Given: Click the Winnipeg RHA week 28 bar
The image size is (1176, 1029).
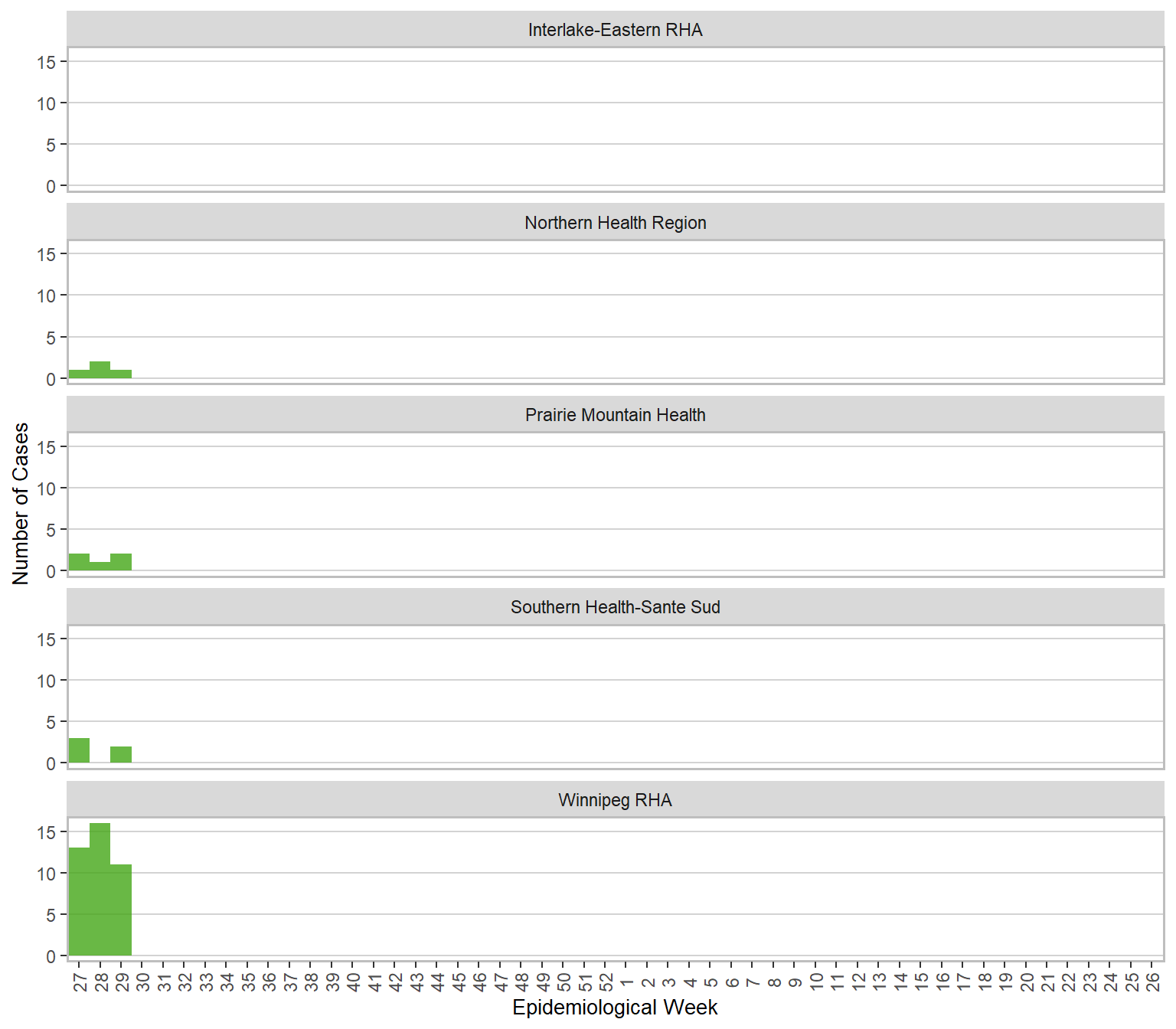Looking at the screenshot, I should click(x=100, y=890).
